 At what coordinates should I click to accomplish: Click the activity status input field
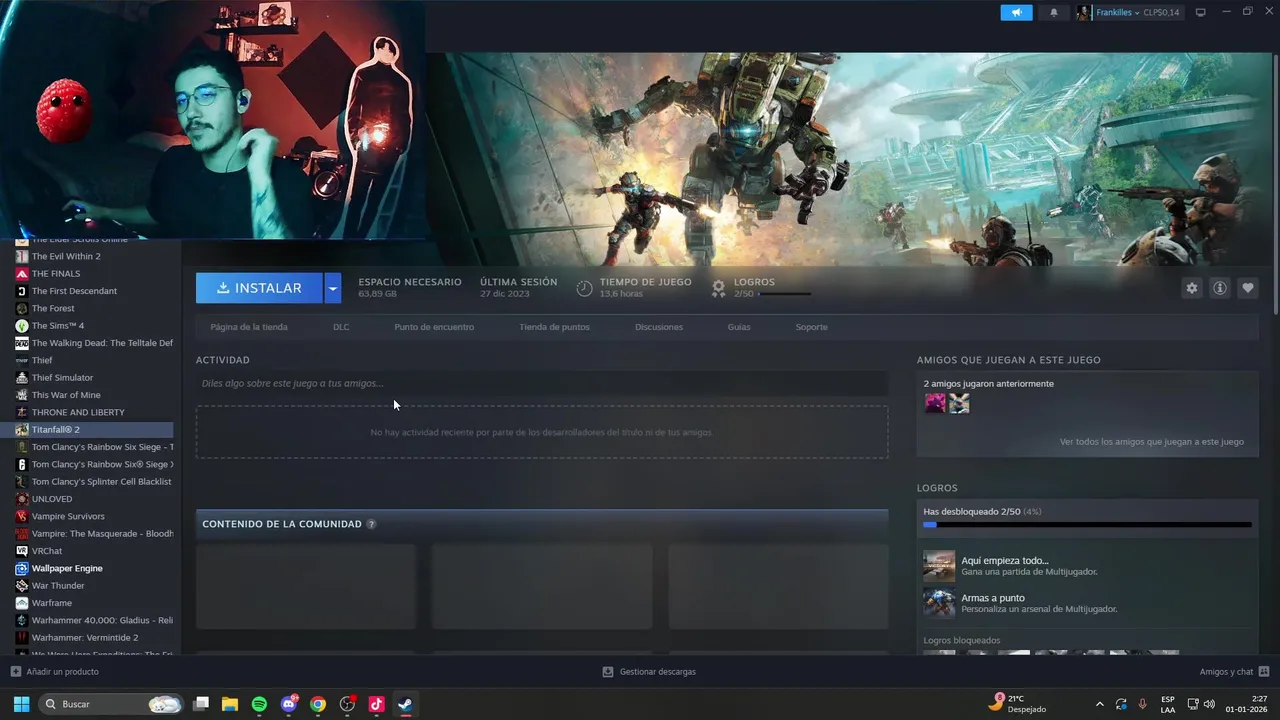tap(542, 383)
